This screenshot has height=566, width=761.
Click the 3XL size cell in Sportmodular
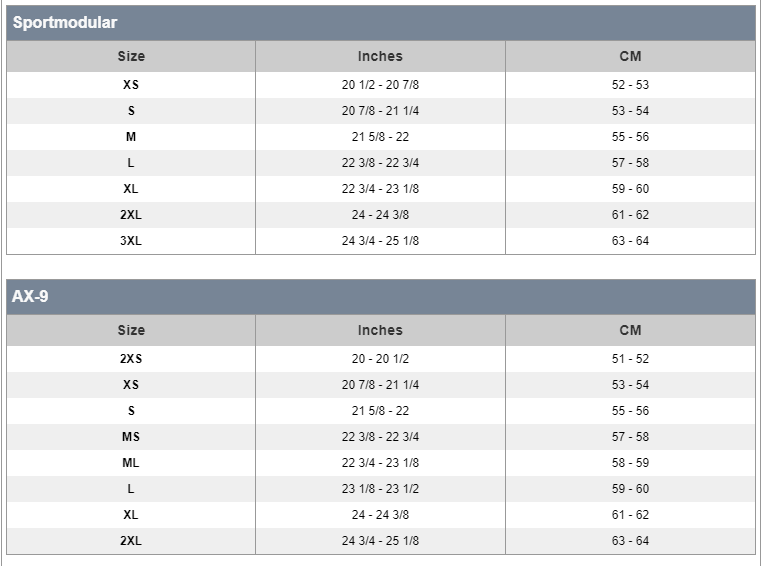[131, 241]
